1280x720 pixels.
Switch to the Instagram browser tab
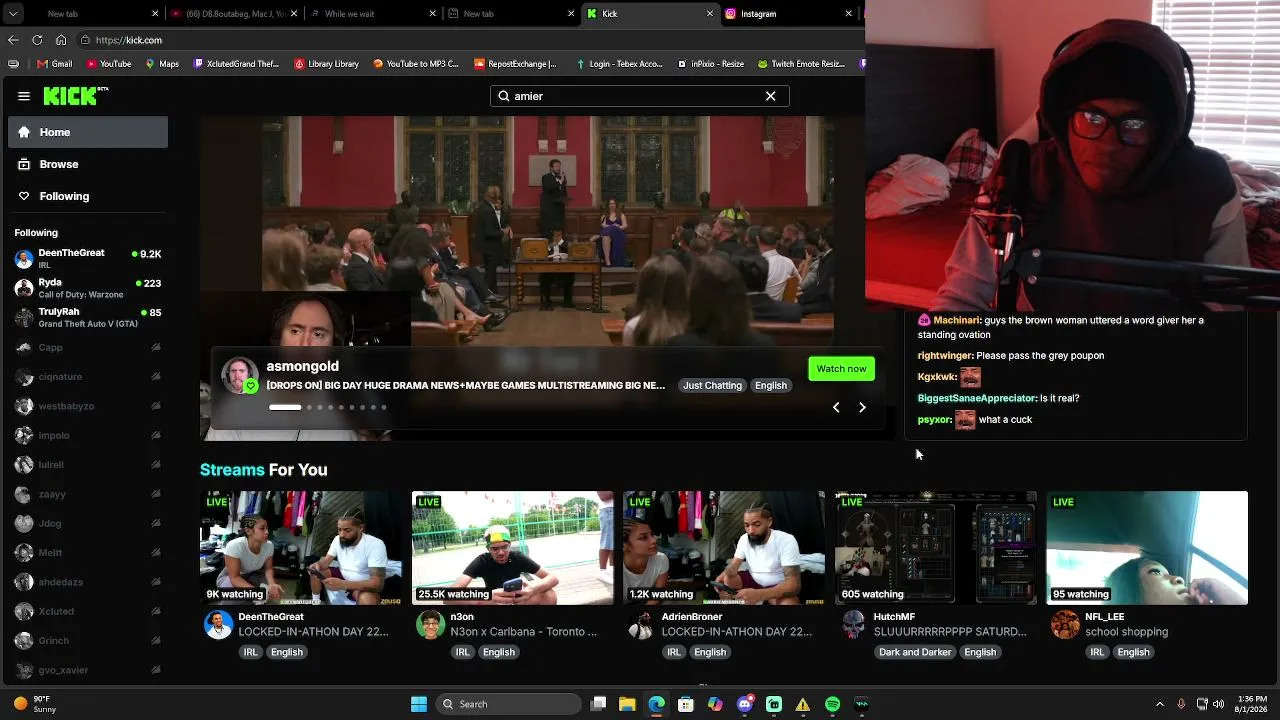tap(788, 14)
